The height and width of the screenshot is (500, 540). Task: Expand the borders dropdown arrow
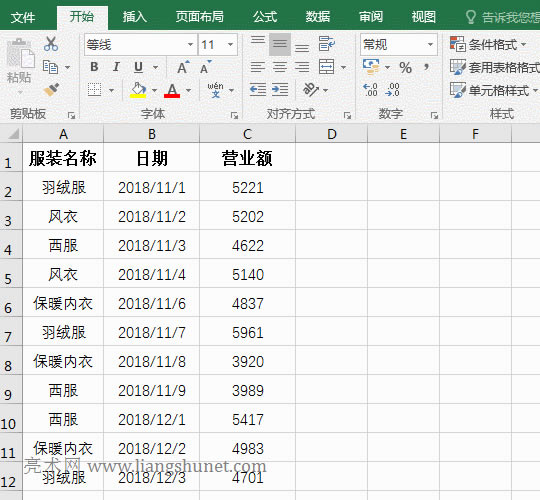(111, 91)
